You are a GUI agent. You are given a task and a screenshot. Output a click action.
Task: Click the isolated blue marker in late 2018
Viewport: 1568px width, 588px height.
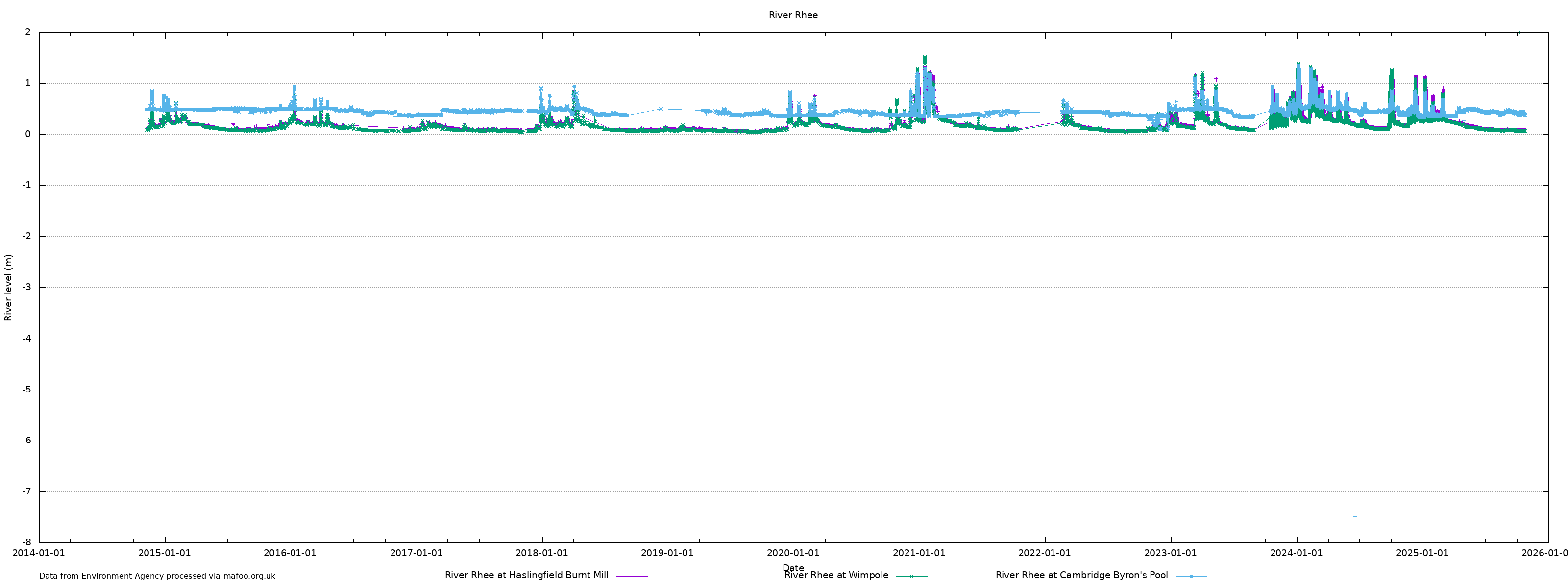(661, 109)
